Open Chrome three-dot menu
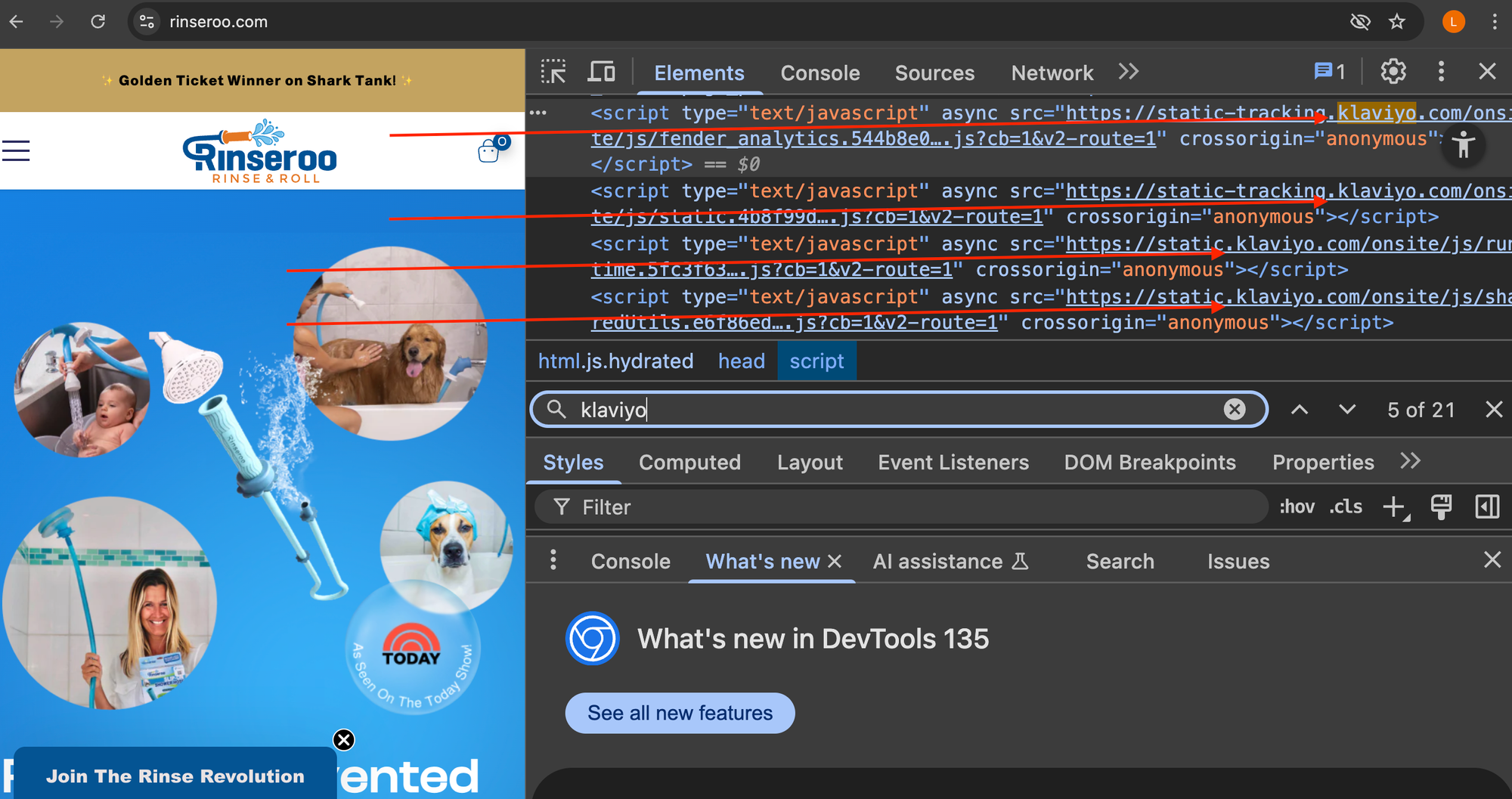Image resolution: width=1512 pixels, height=799 pixels. tap(1495, 22)
